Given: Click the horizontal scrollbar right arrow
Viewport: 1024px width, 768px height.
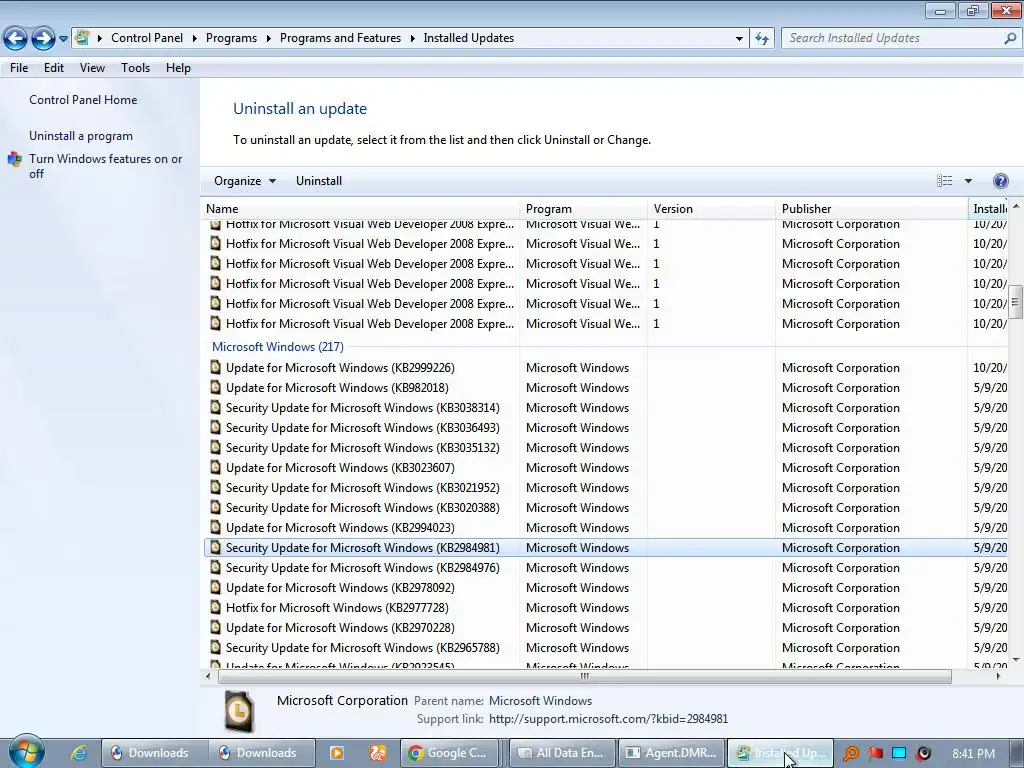Looking at the screenshot, I should point(999,677).
